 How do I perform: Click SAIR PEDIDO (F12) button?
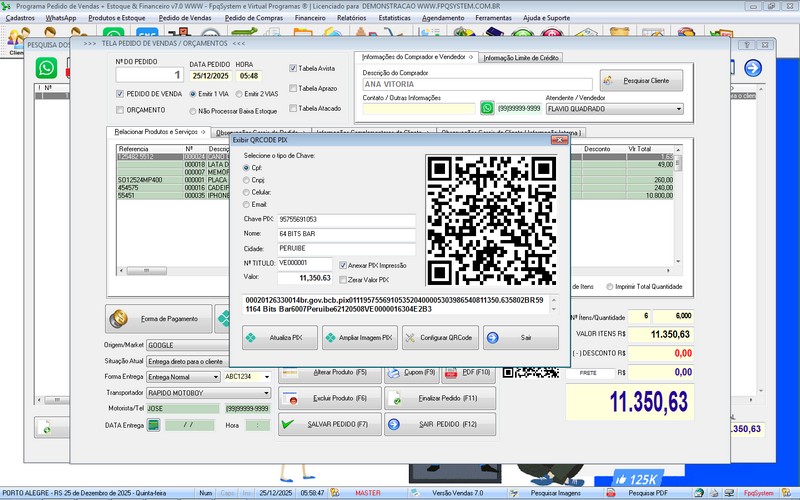(440, 424)
